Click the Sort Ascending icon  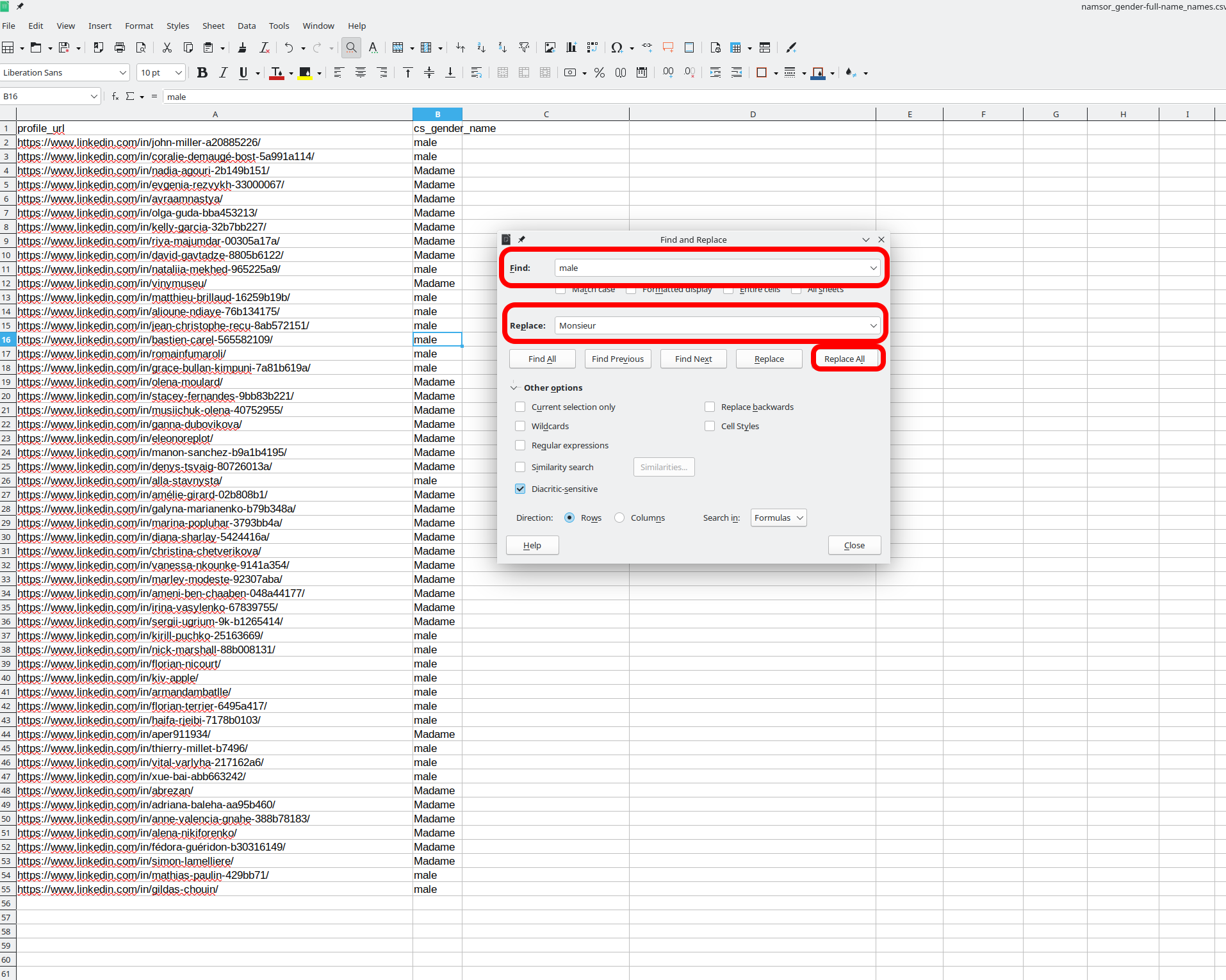(482, 47)
